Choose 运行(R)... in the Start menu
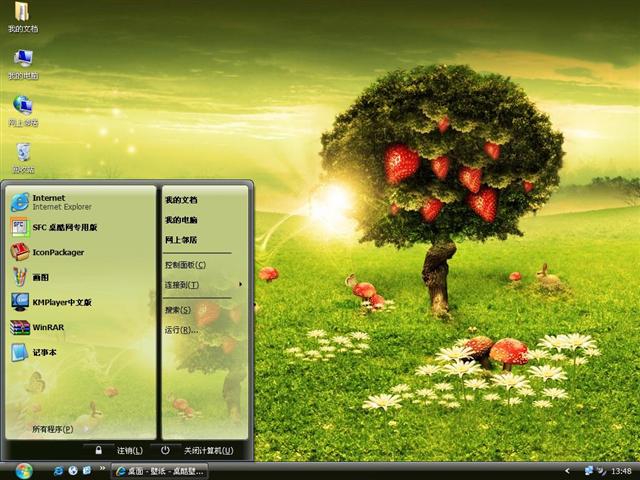The width and height of the screenshot is (640, 480). click(180, 329)
